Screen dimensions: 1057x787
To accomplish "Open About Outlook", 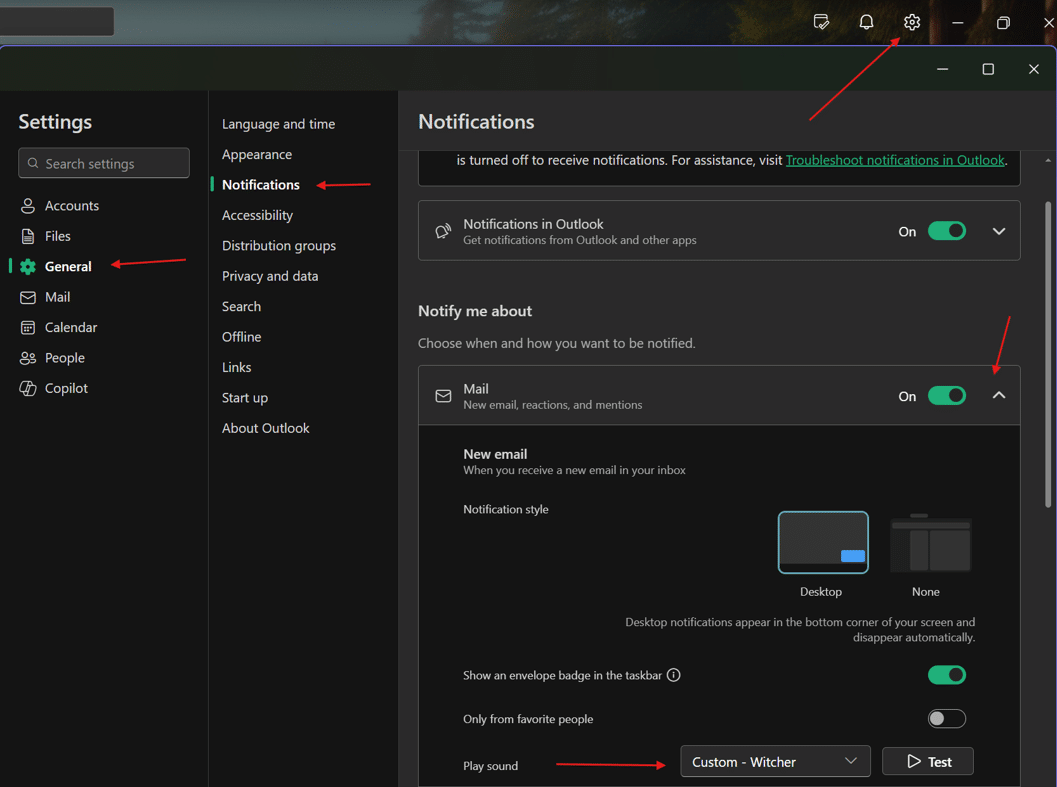I will pos(266,428).
